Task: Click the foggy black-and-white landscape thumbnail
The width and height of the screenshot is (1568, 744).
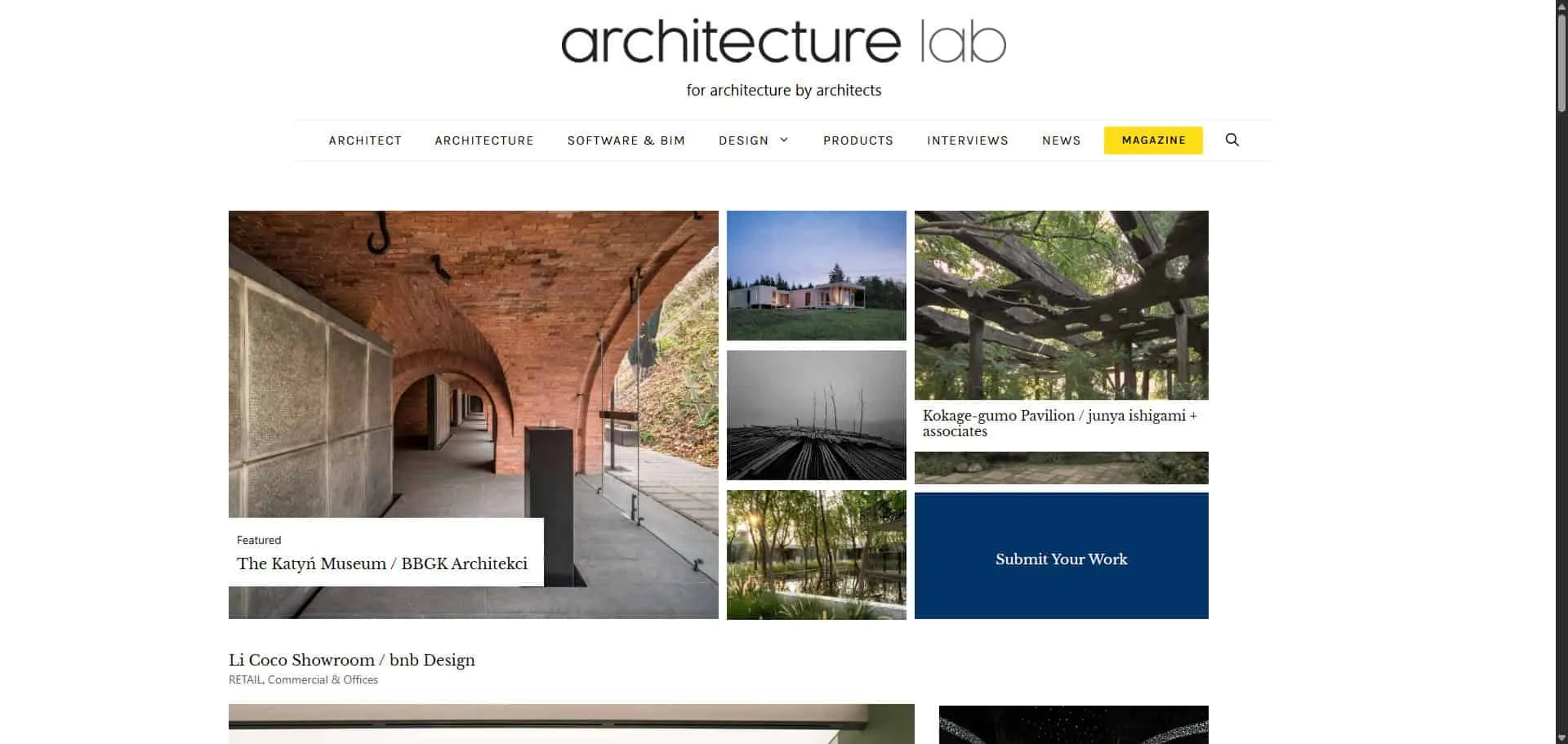Action: (816, 415)
